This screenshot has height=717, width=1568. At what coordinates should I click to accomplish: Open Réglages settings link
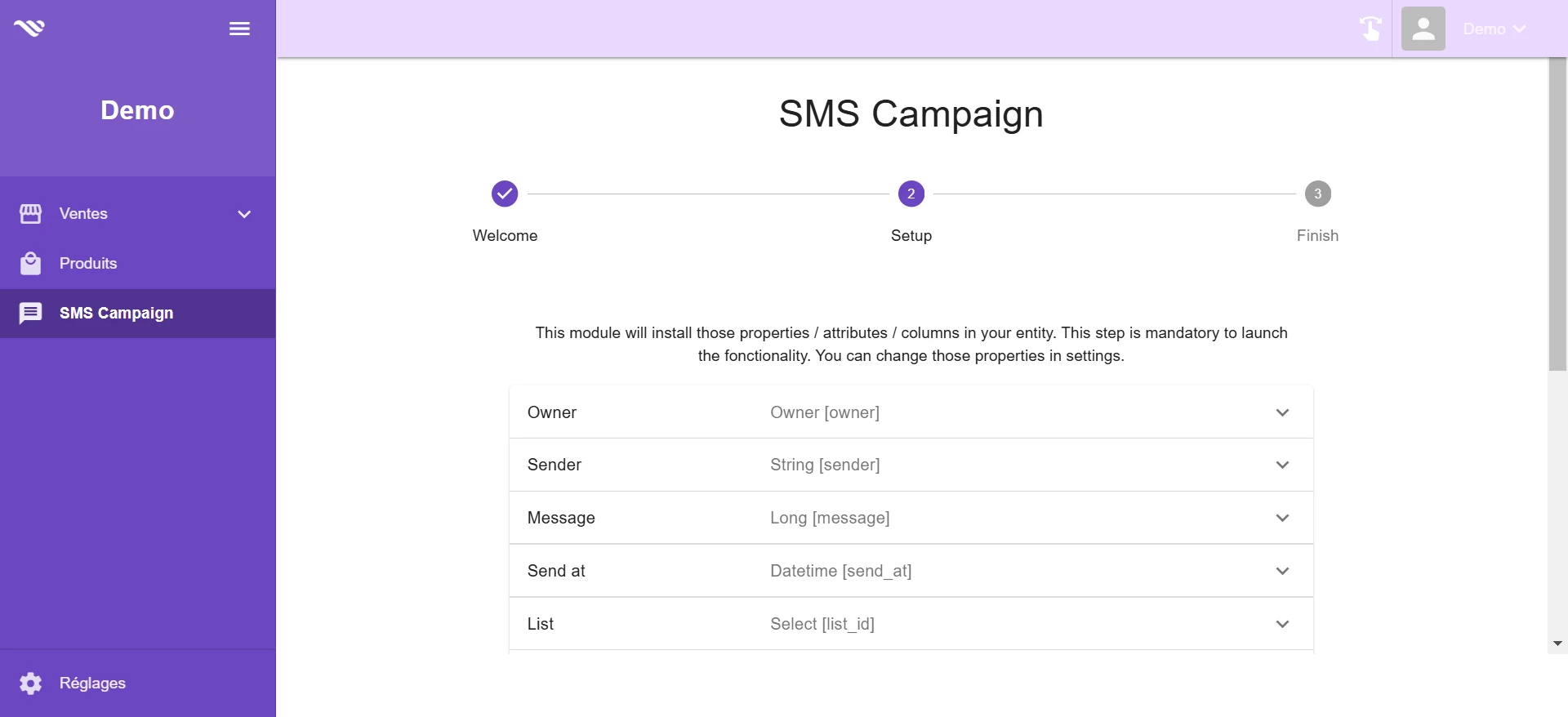click(137, 684)
